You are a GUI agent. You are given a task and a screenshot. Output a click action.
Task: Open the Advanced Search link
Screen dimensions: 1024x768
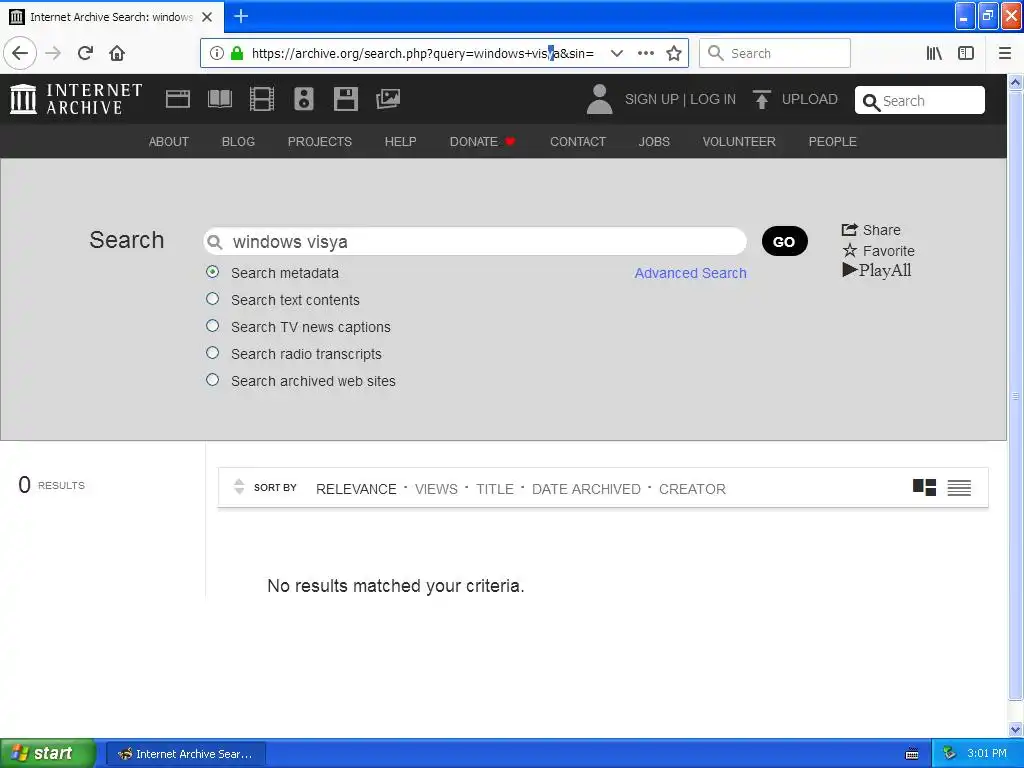690,273
